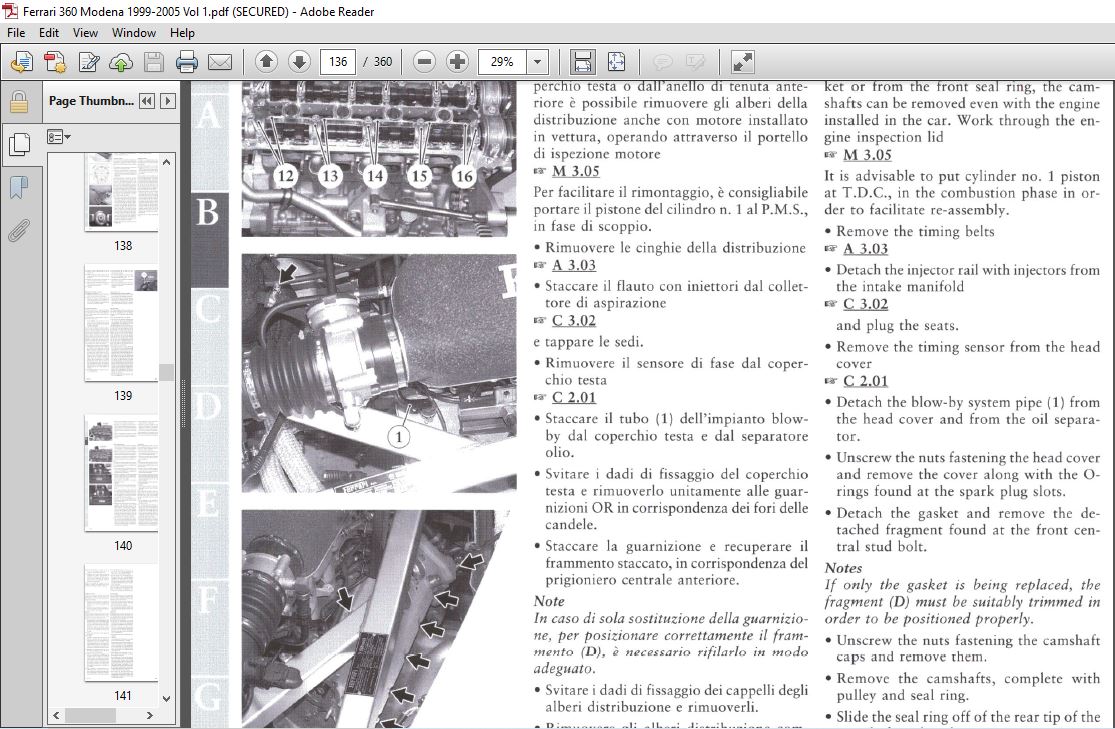Image resolution: width=1115 pixels, height=729 pixels.
Task: Open the thumbnails options dropdown menu
Action: 58,137
